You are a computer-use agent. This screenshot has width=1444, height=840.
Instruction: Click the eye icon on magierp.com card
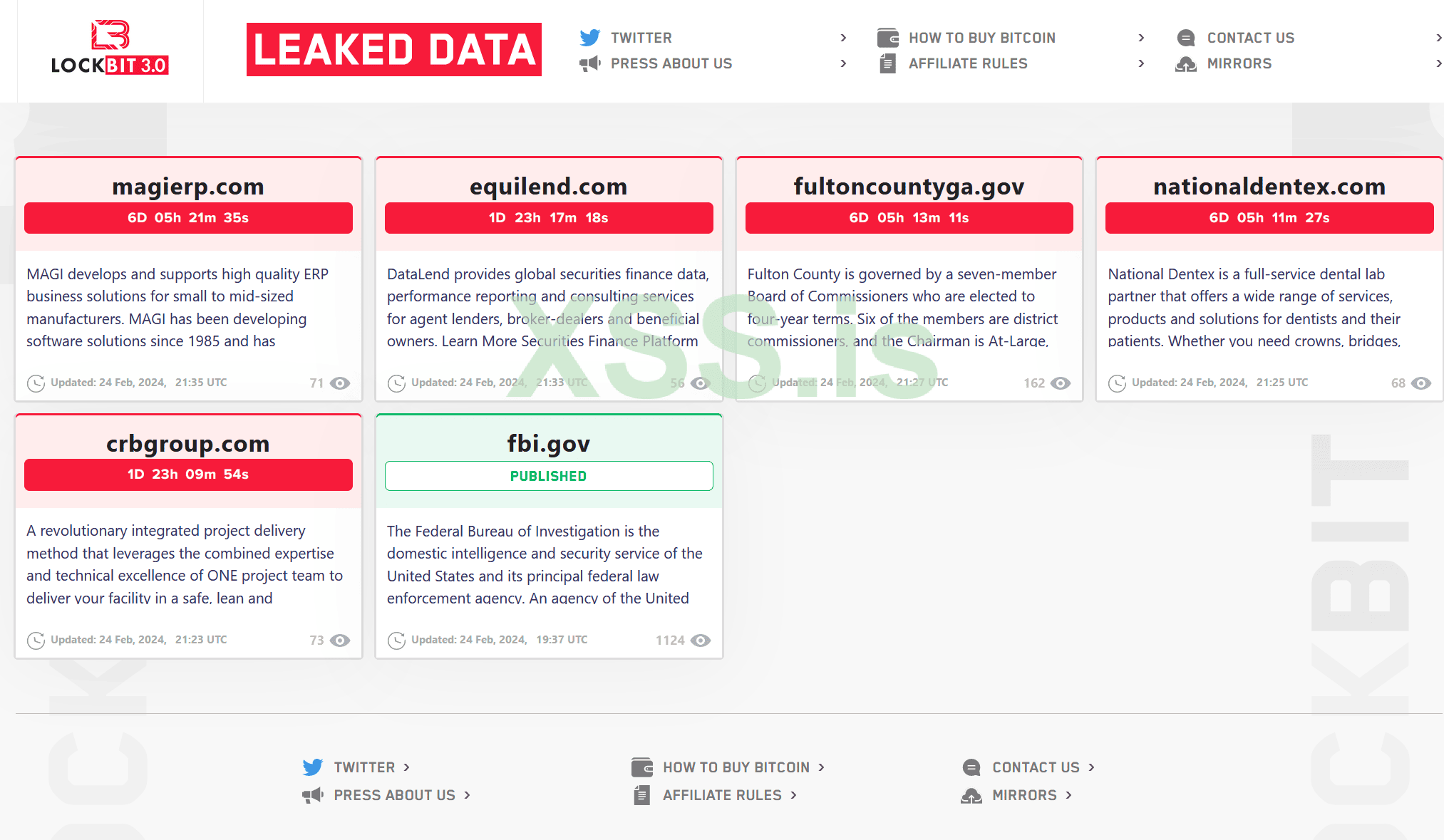point(341,383)
